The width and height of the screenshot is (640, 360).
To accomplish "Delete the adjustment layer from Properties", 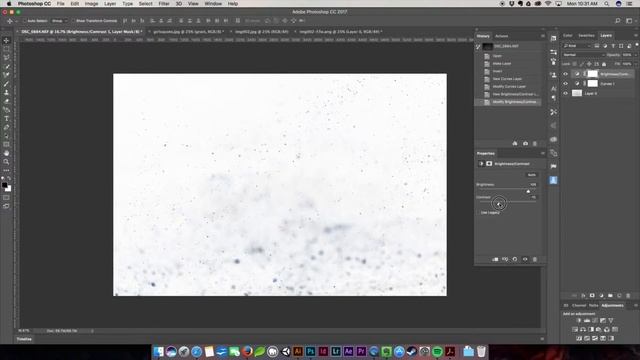I will [x=535, y=259].
